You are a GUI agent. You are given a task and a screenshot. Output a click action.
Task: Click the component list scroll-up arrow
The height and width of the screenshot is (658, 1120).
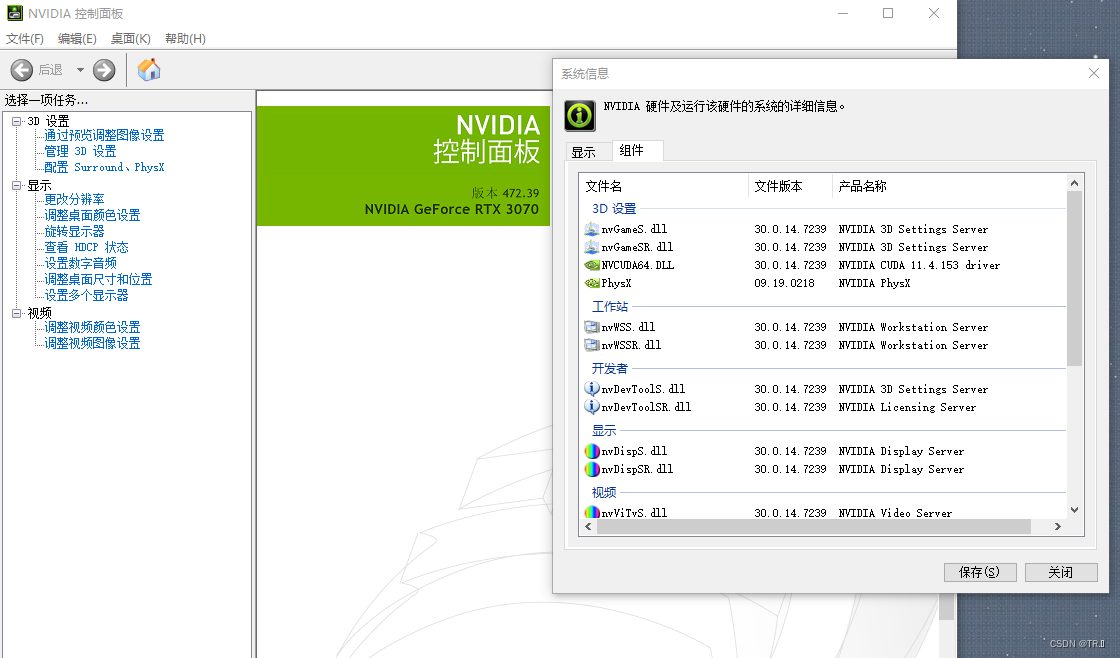tap(1074, 183)
